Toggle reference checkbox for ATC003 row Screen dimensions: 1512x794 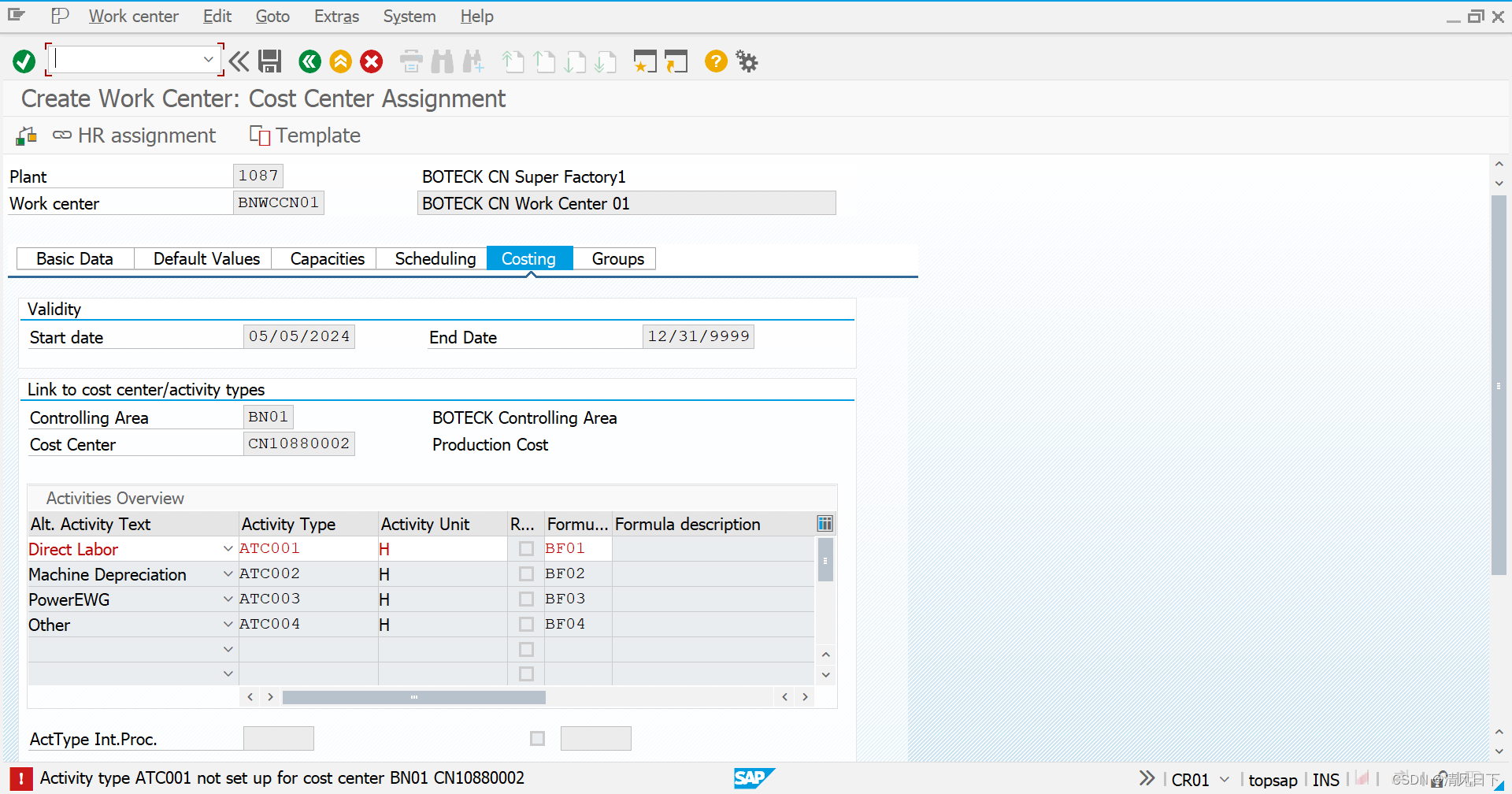point(527,599)
